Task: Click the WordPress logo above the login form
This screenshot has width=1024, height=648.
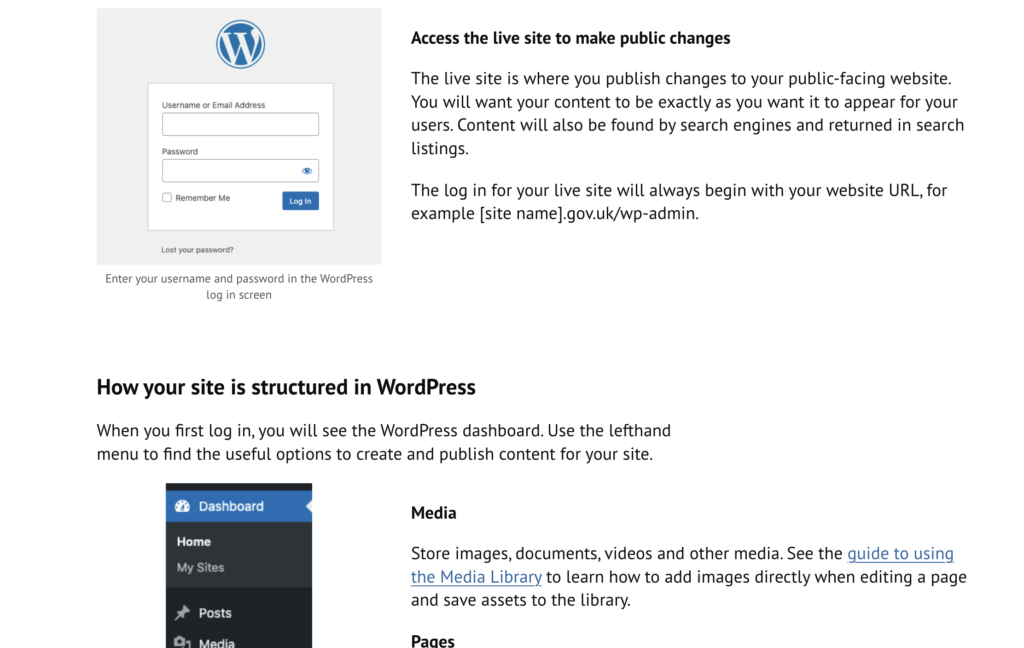Action: tap(240, 45)
